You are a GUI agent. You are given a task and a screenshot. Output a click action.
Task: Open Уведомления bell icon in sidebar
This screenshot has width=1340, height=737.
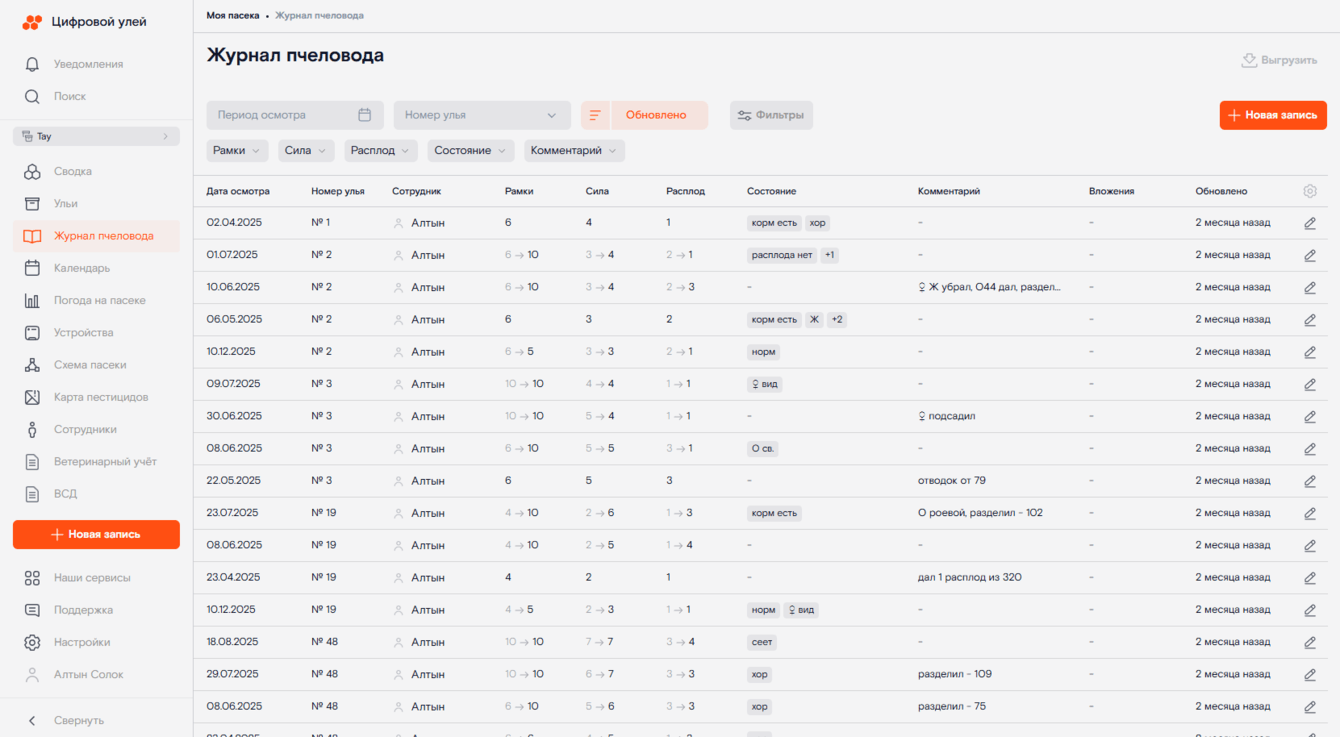(32, 64)
